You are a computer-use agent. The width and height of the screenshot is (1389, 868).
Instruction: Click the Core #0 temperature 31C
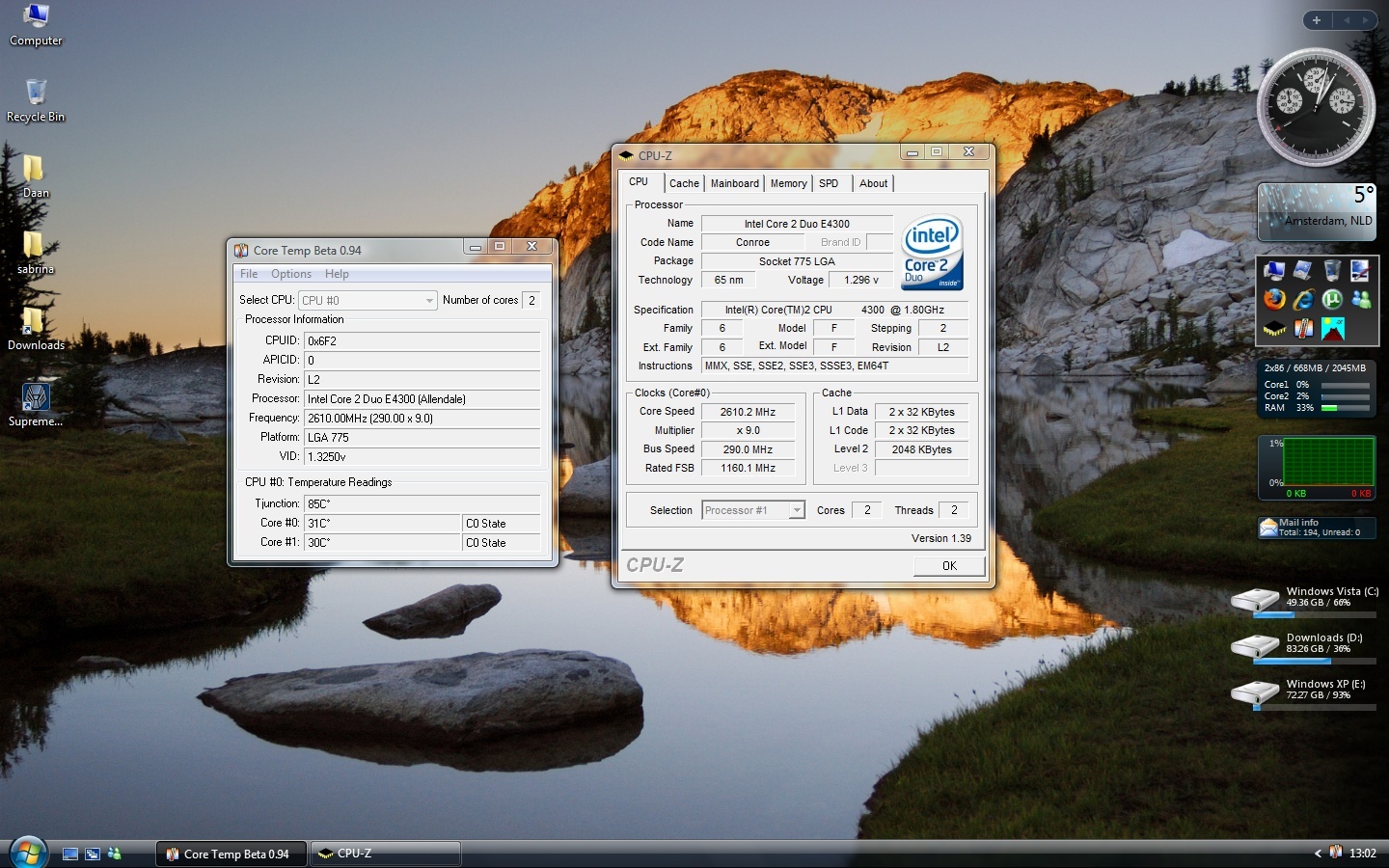(383, 523)
